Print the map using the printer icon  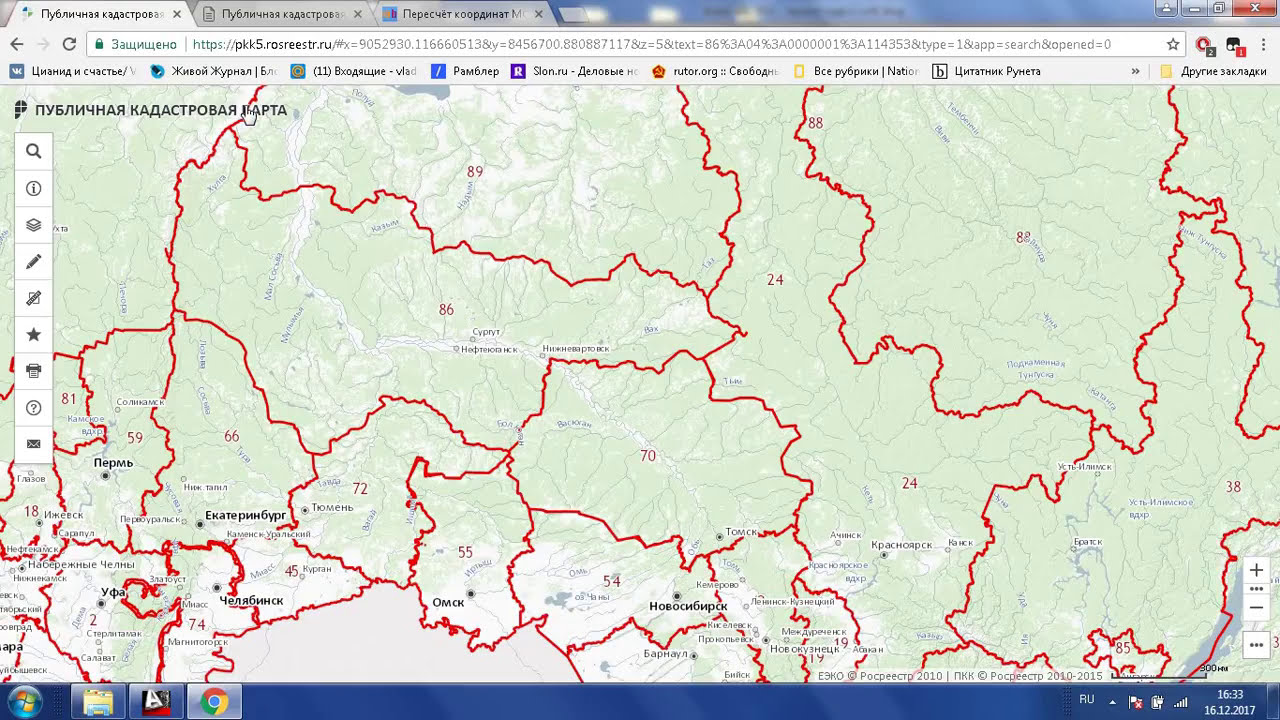(33, 371)
